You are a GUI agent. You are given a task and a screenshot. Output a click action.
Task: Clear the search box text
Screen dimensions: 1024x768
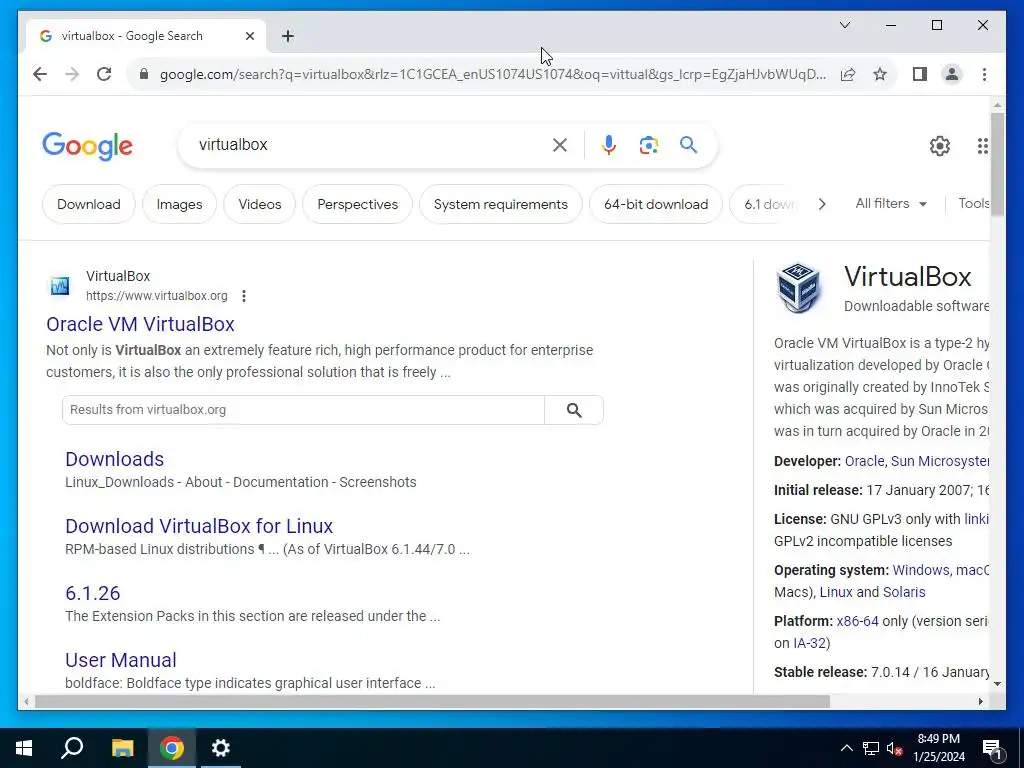click(x=560, y=145)
